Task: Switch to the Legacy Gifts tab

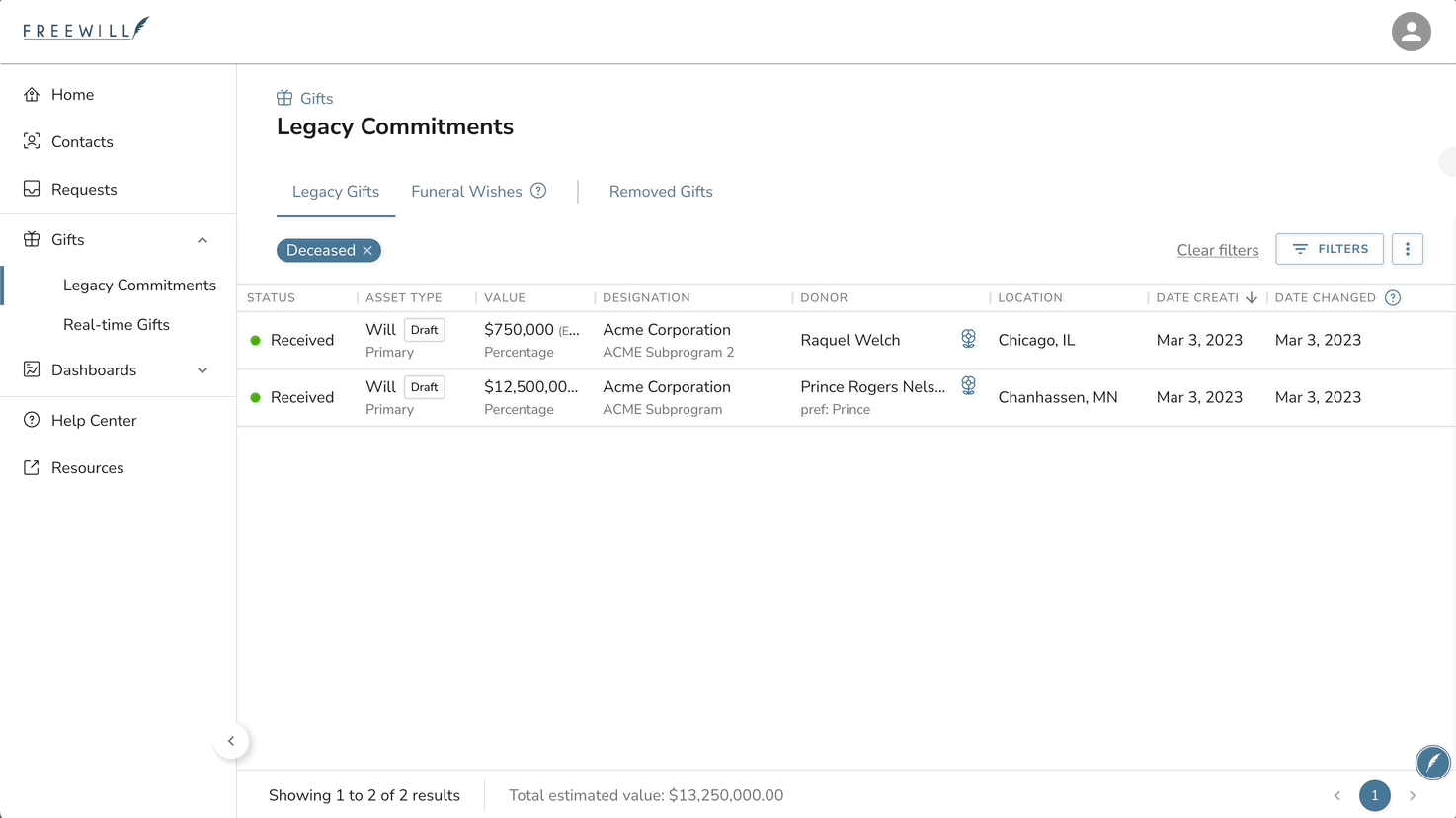Action: pos(336,192)
